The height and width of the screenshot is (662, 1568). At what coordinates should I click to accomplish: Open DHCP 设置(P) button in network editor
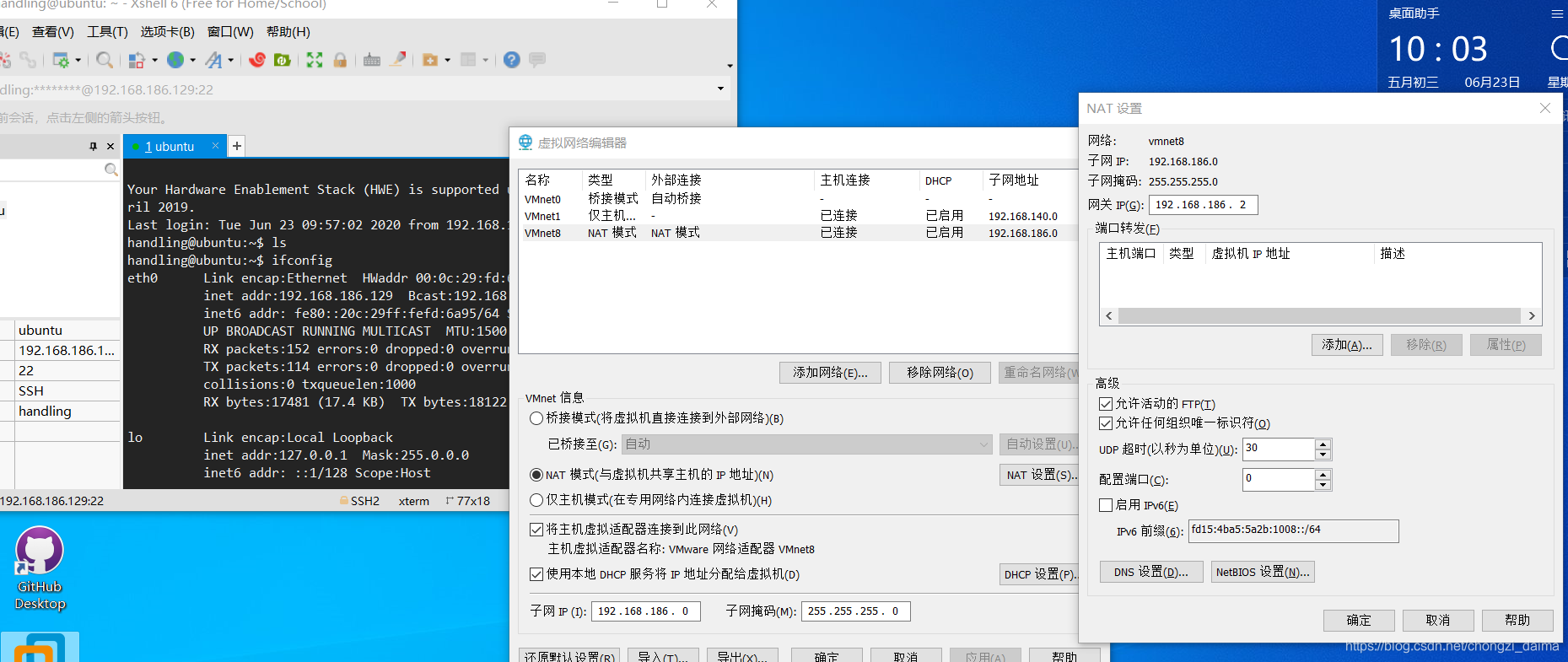click(x=1039, y=574)
